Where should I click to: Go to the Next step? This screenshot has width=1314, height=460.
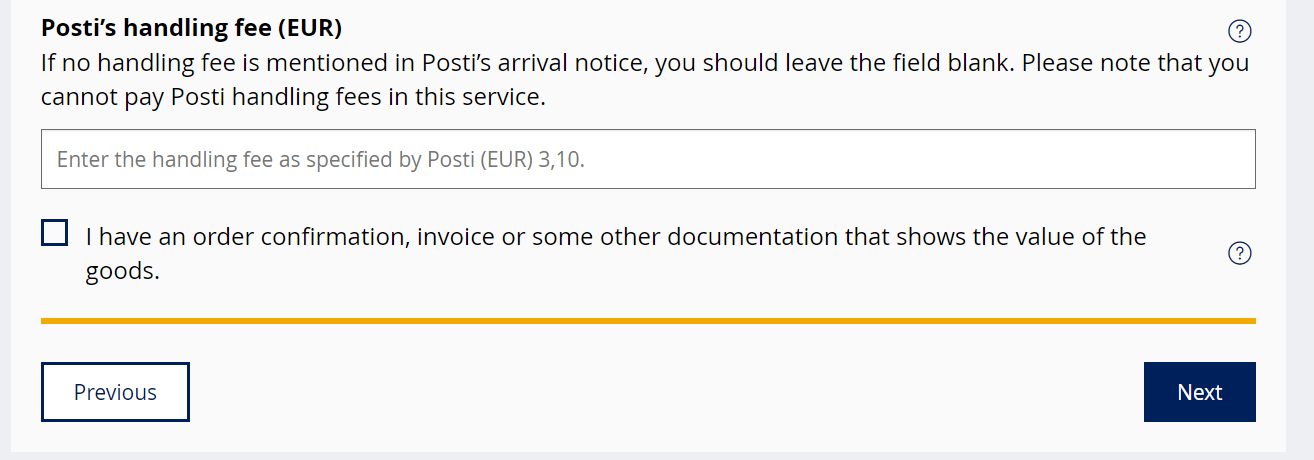1199,392
